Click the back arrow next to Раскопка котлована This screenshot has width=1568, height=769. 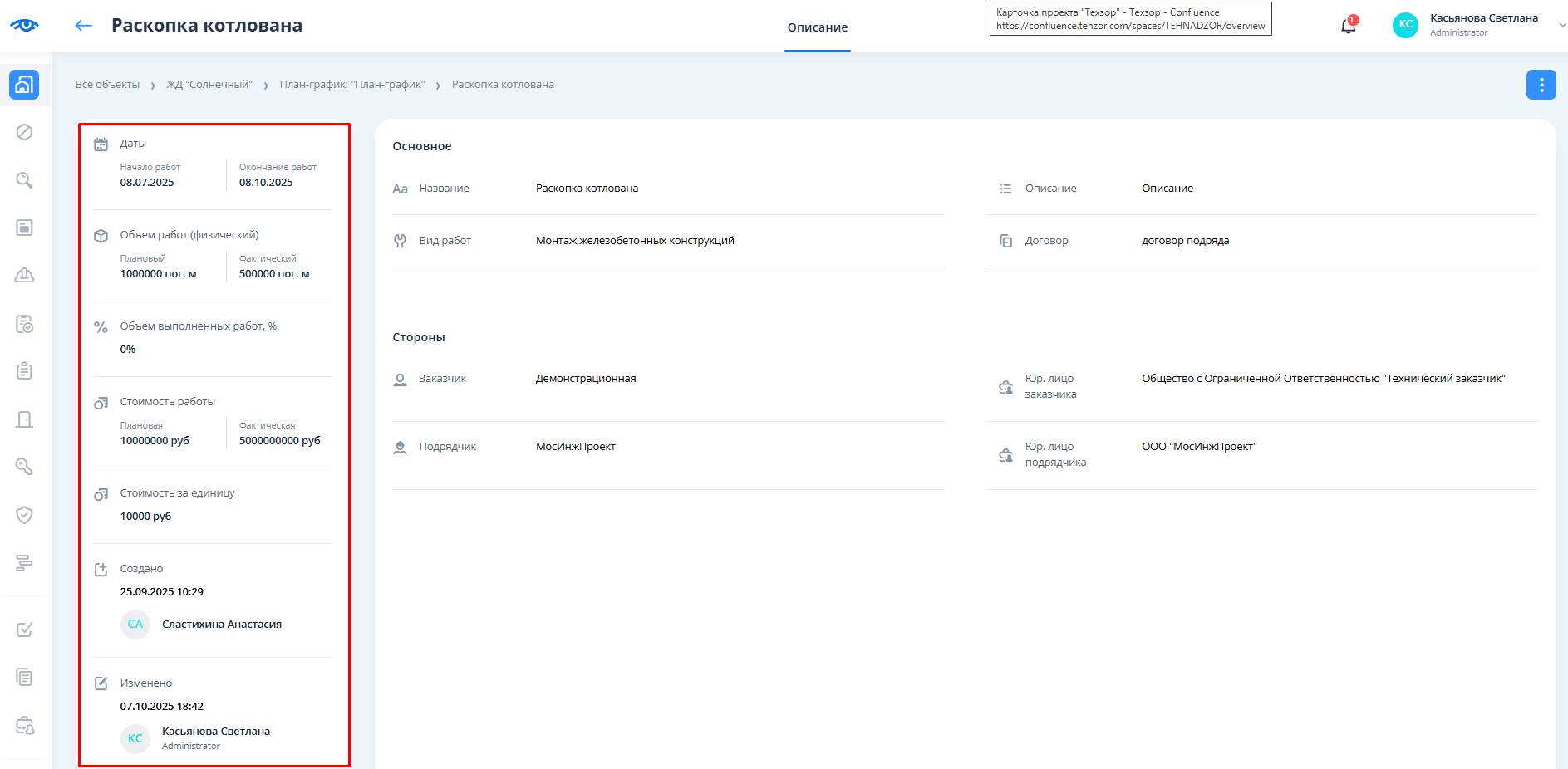(83, 26)
